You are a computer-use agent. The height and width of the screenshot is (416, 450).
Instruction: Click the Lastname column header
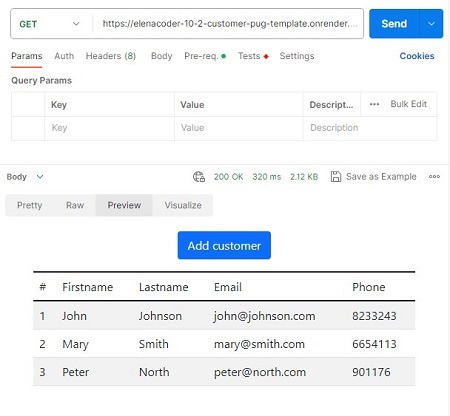(164, 287)
